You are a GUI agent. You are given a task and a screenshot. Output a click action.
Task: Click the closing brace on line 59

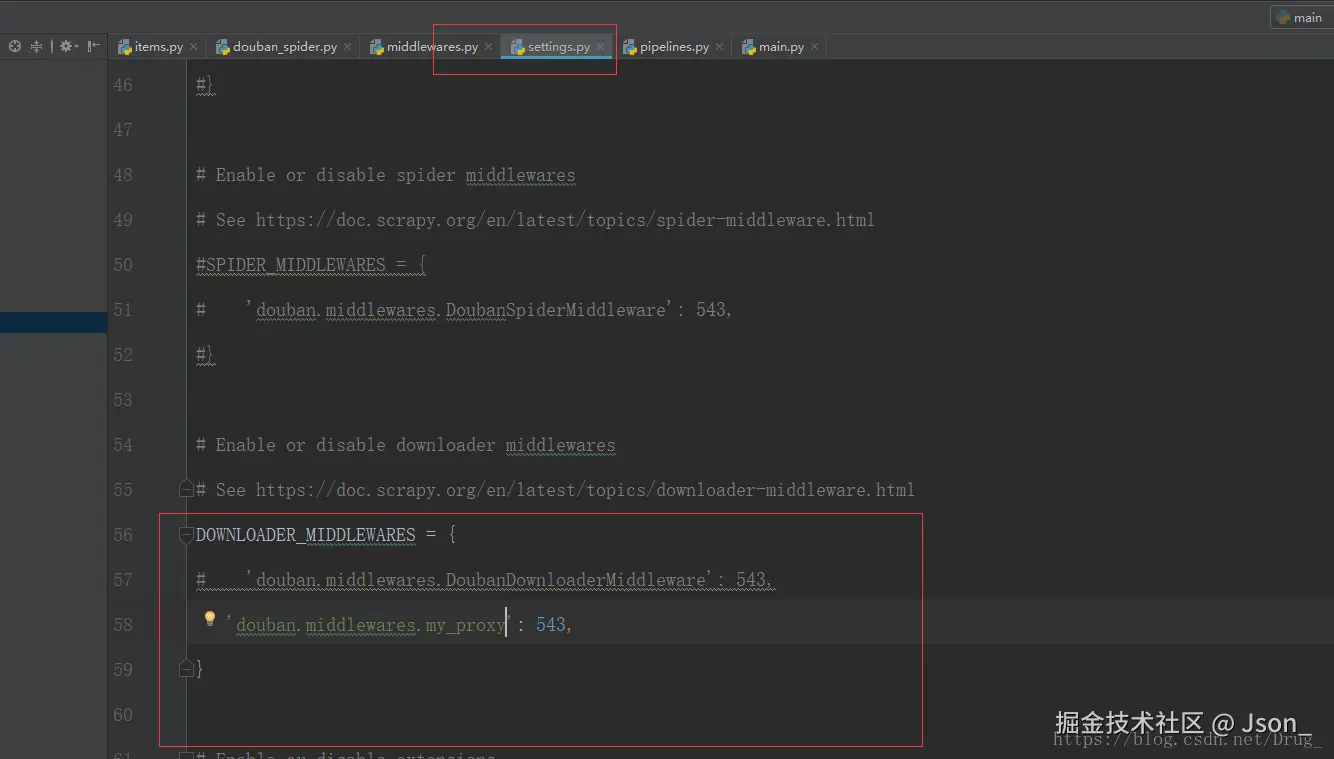[x=200, y=669]
